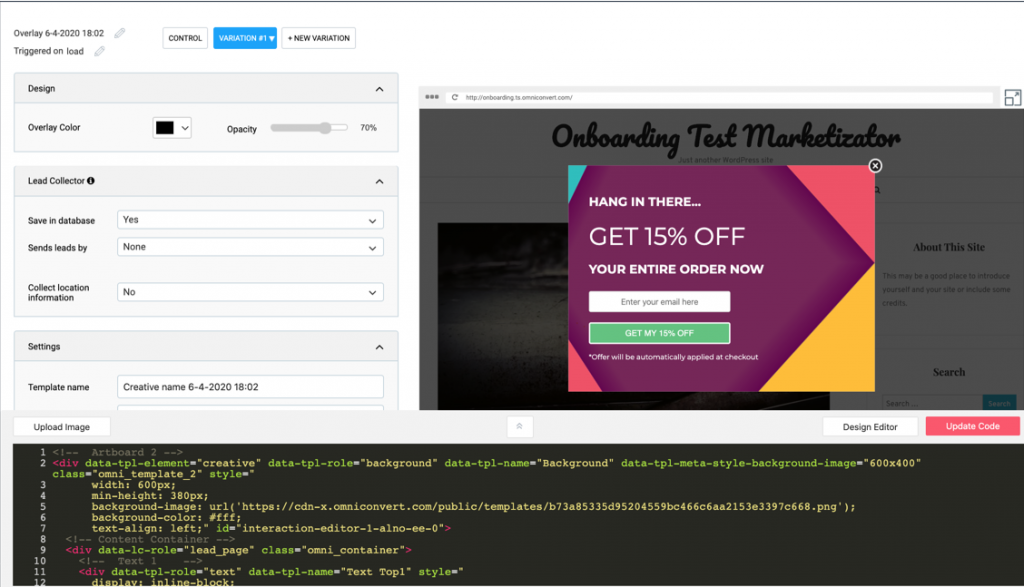Click the Template name input field
Screen dimensions: 1024x587
250,387
